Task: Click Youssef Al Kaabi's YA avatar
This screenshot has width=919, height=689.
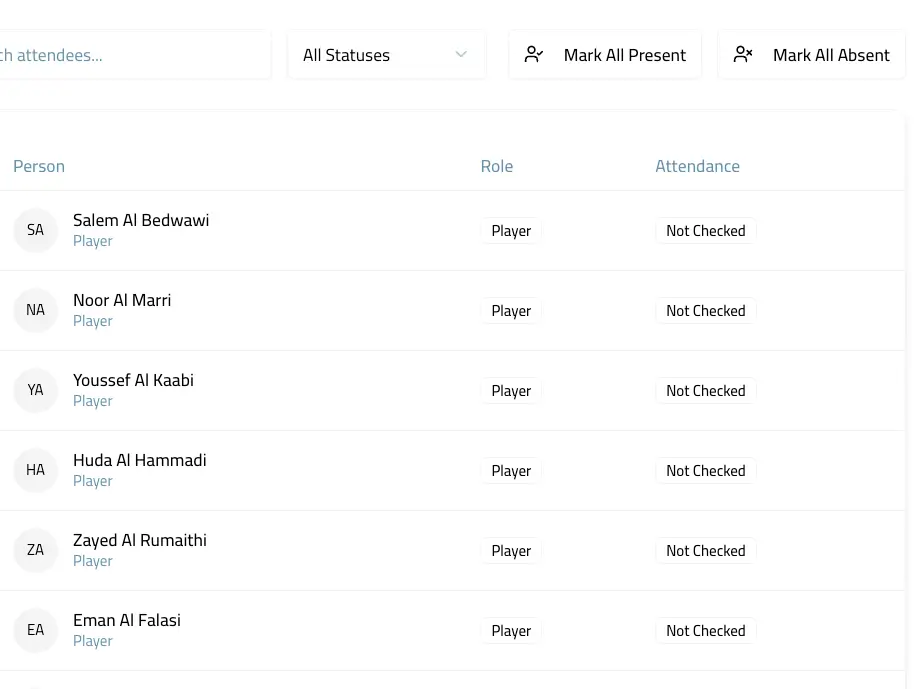Action: [x=35, y=391]
